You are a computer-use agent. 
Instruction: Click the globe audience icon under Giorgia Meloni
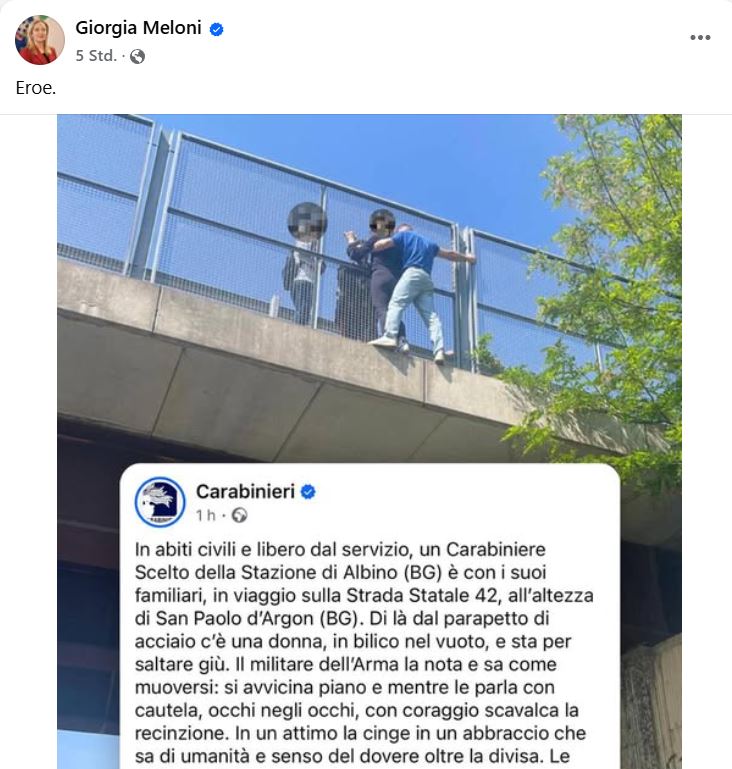tap(138, 56)
